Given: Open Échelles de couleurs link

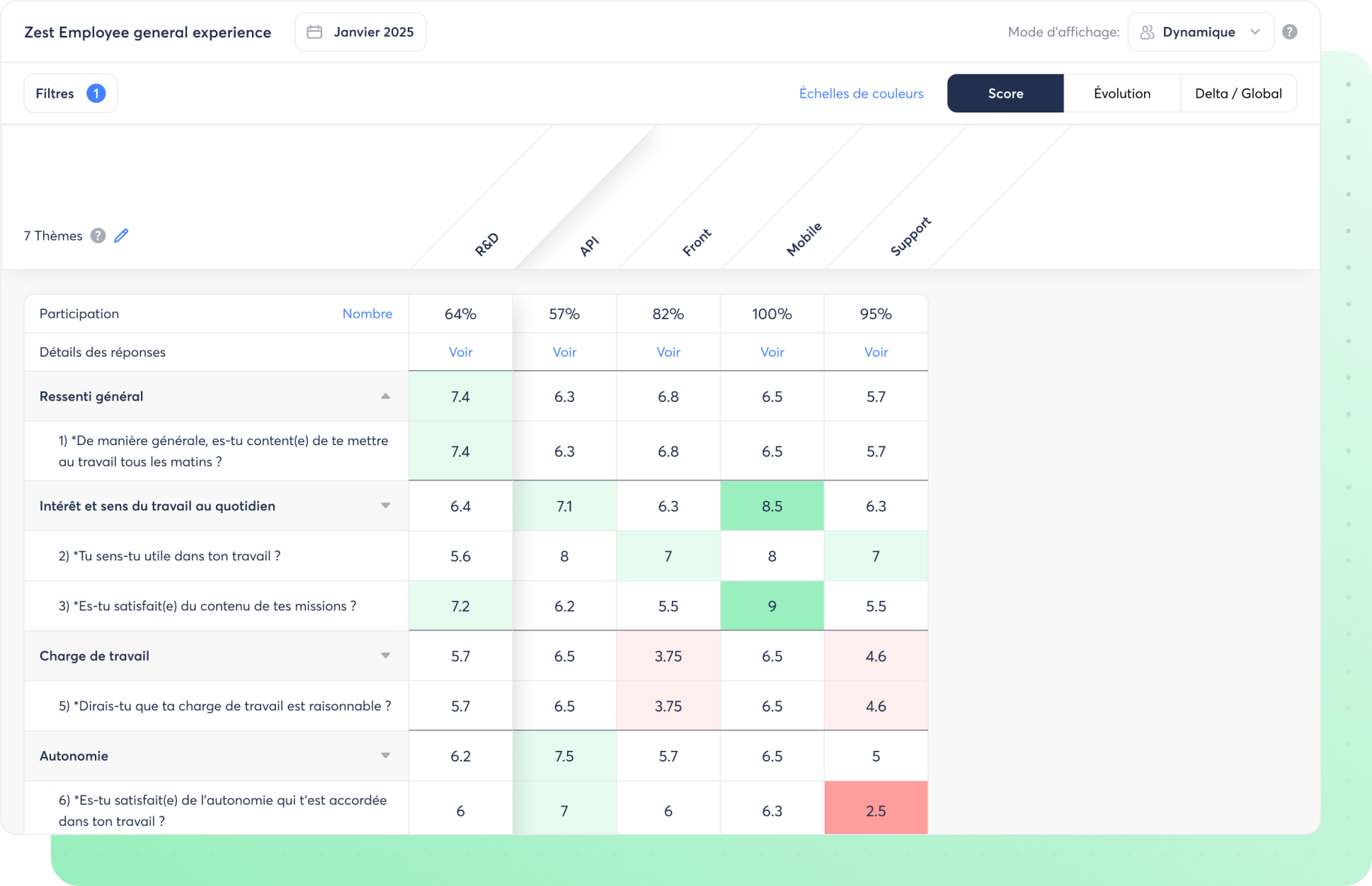Looking at the screenshot, I should tap(861, 93).
